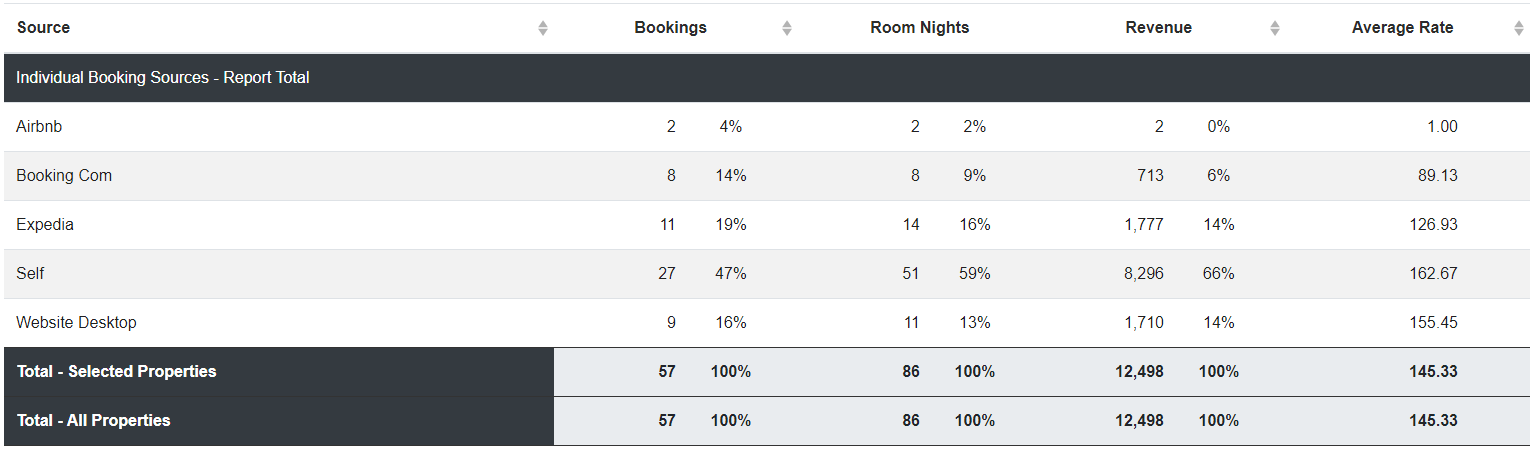This screenshot has height=467, width=1540.
Task: Sort by Revenue using sort arrows
Action: point(1275,28)
